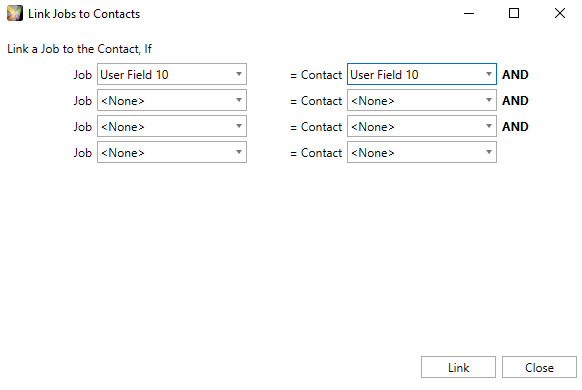This screenshot has width=582, height=390.
Task: Expand the third row Contact dropdown
Action: tap(422, 126)
